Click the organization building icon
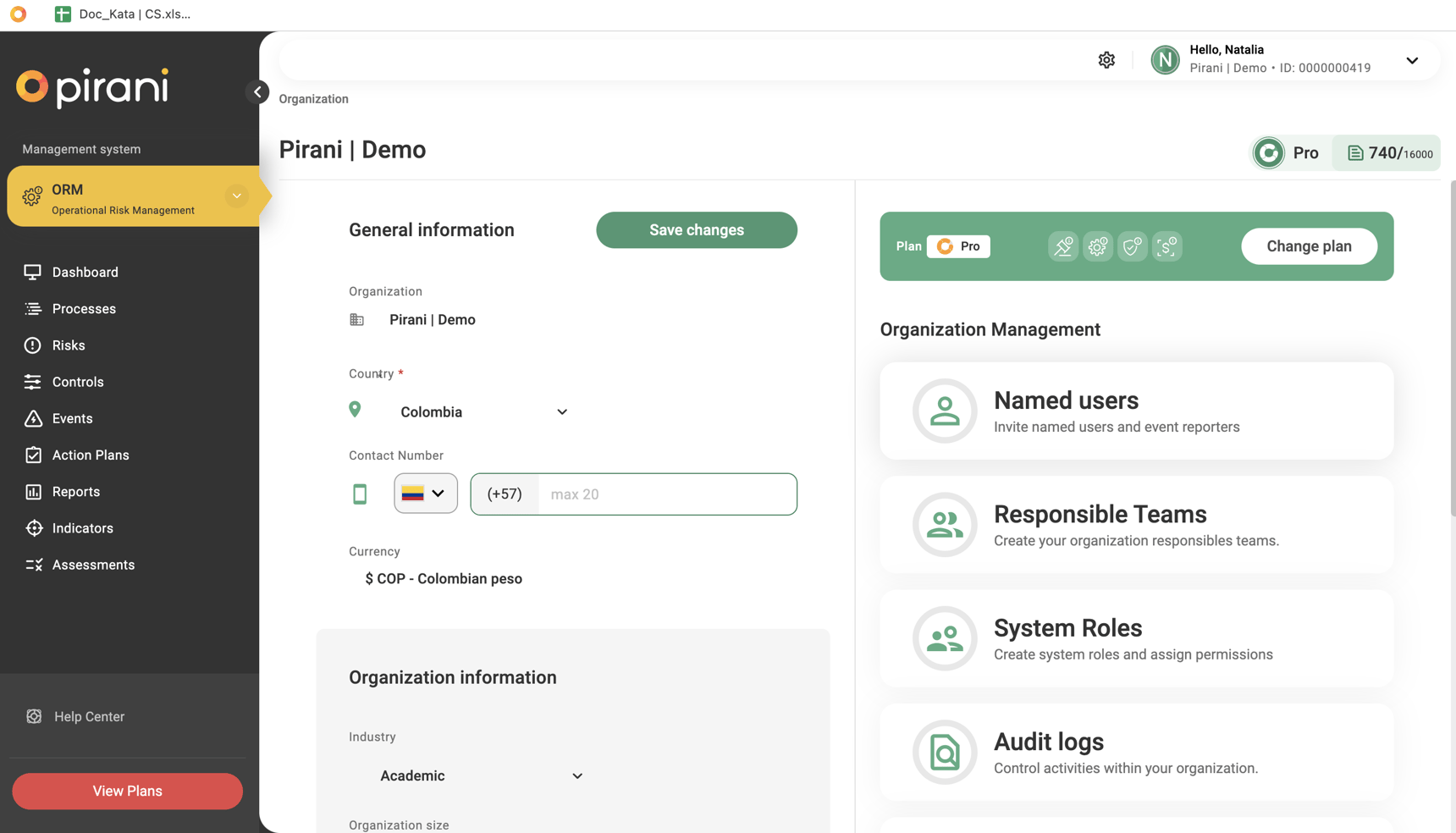1456x833 pixels. coord(356,320)
